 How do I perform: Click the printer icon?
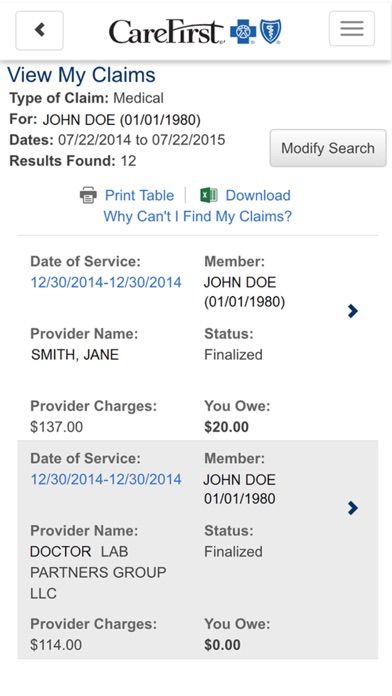click(x=88, y=195)
